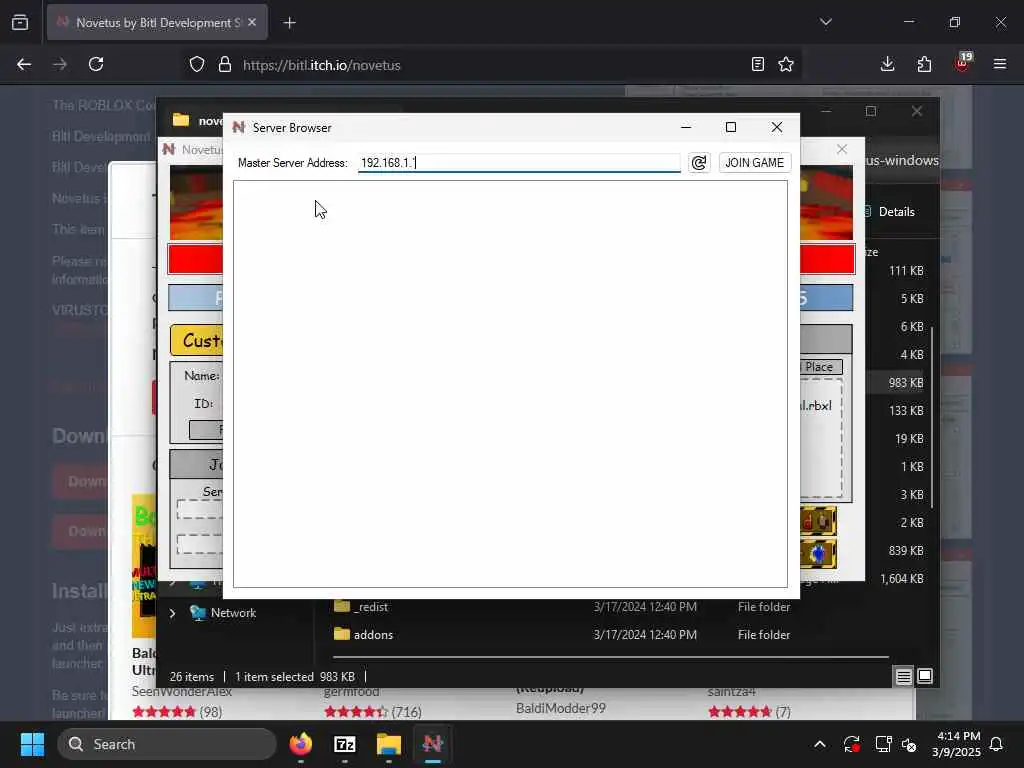
Task: Open the Windows Start menu
Action: pyautogui.click(x=32, y=744)
